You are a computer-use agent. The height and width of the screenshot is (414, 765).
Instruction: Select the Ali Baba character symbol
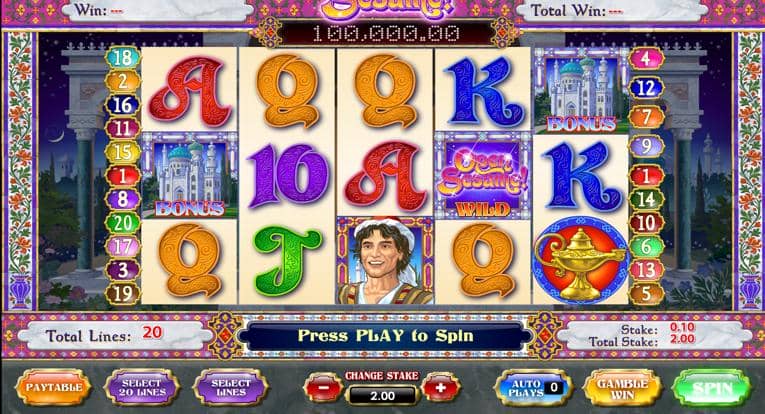(x=384, y=260)
